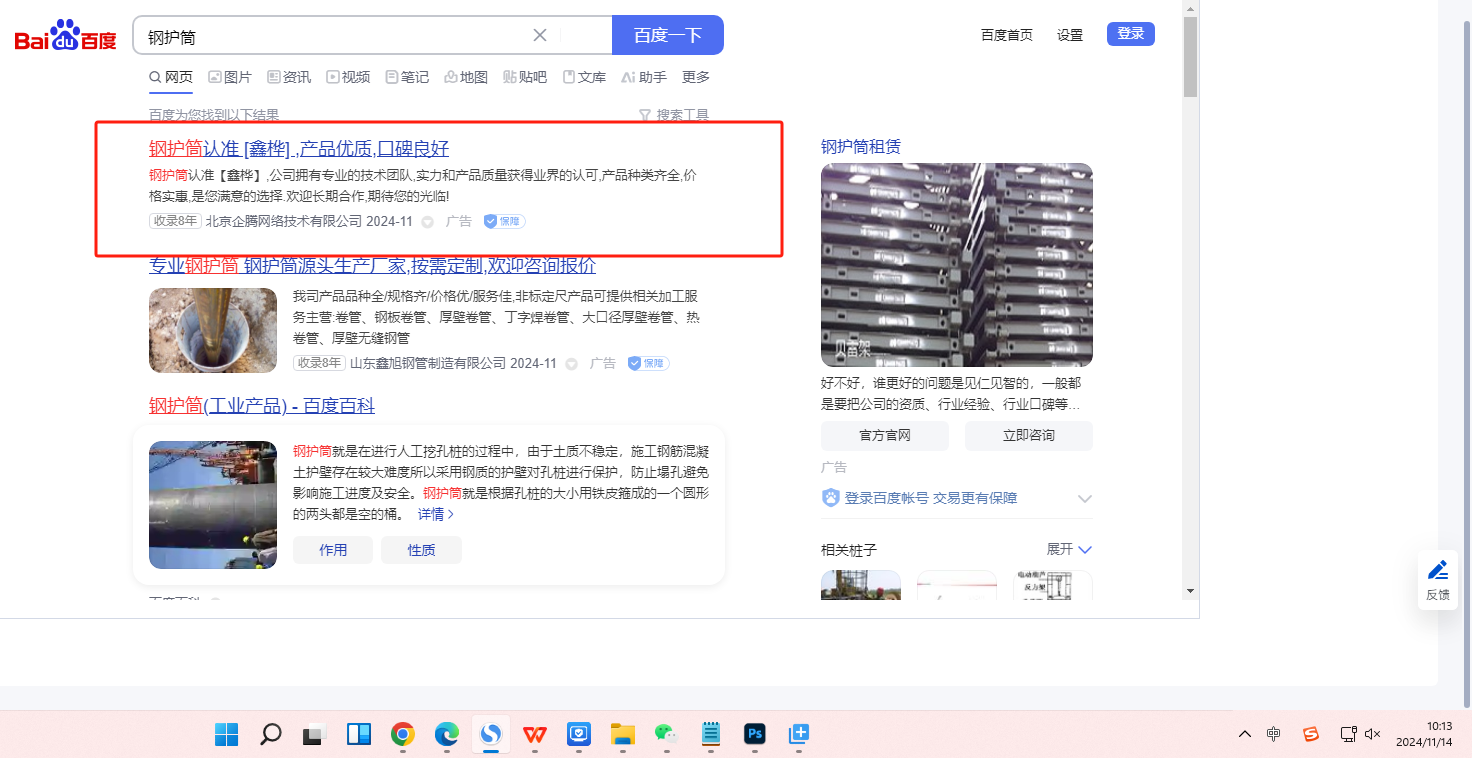Switch to the 图片 tab
This screenshot has width=1472, height=758.
pos(230,77)
